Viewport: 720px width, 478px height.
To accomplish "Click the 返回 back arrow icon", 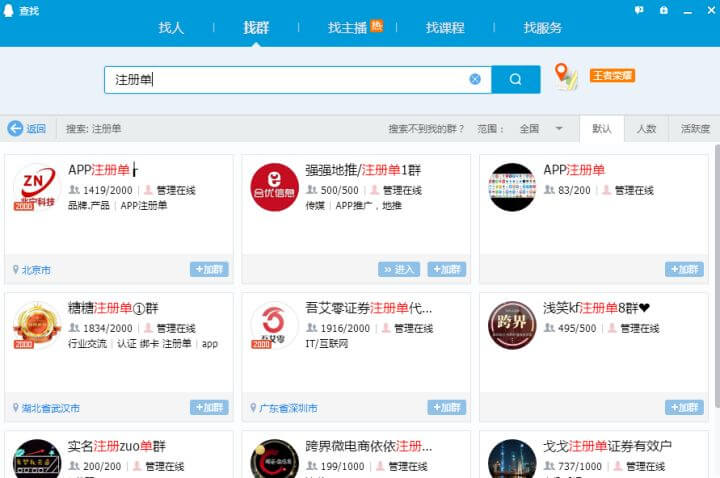I will pos(15,129).
